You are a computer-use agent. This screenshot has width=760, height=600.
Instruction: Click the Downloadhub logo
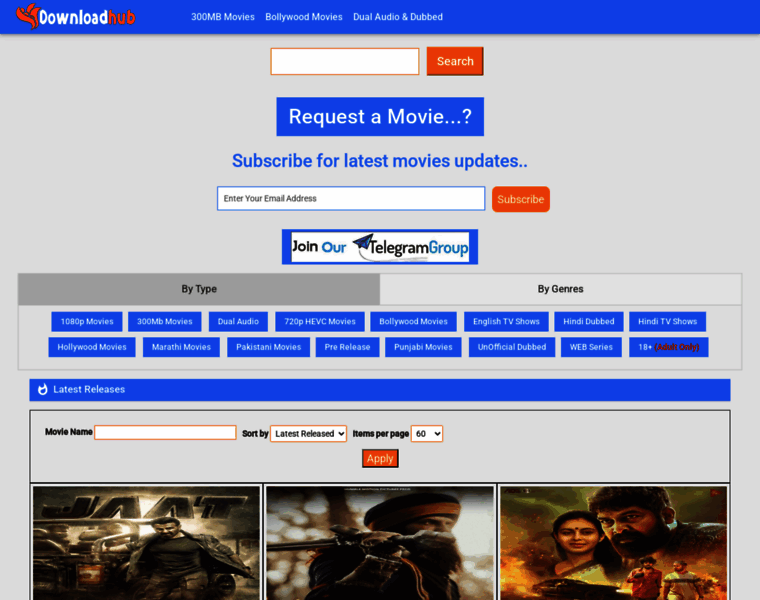[76, 16]
